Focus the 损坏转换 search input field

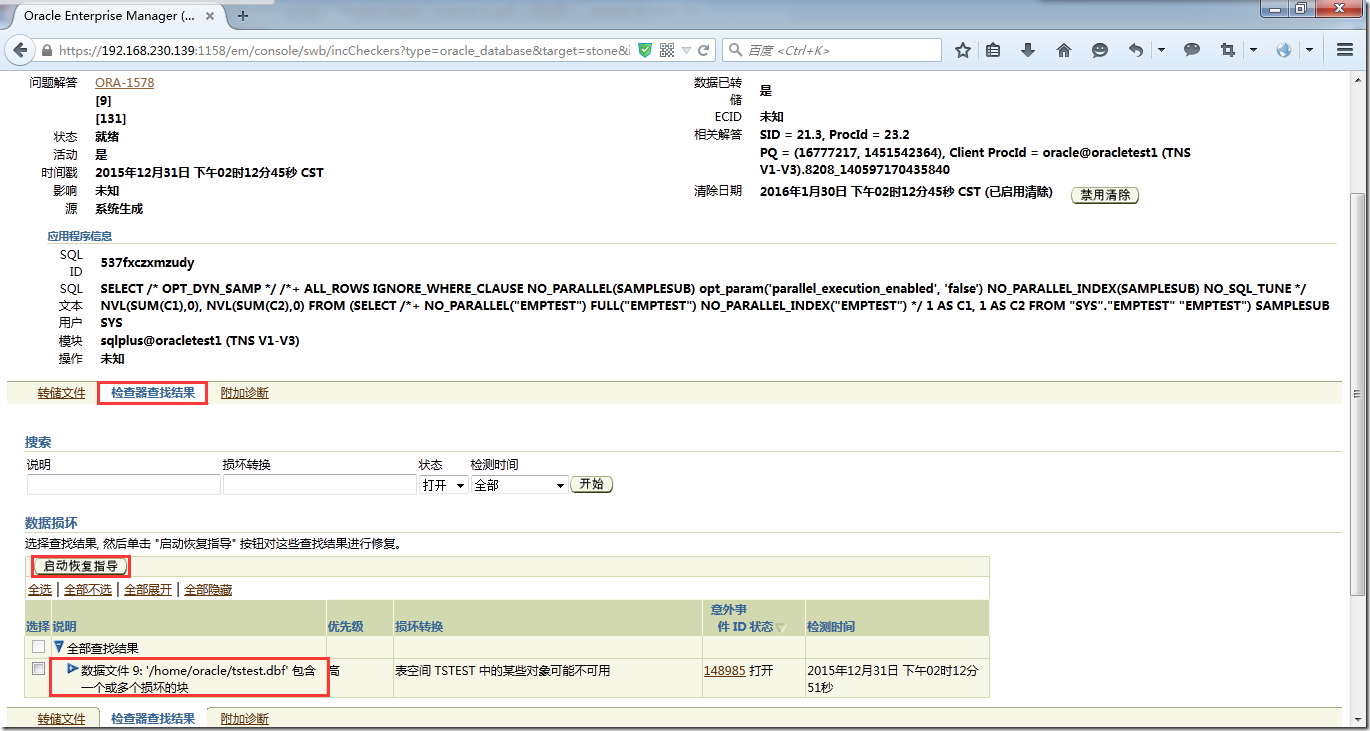pos(320,485)
